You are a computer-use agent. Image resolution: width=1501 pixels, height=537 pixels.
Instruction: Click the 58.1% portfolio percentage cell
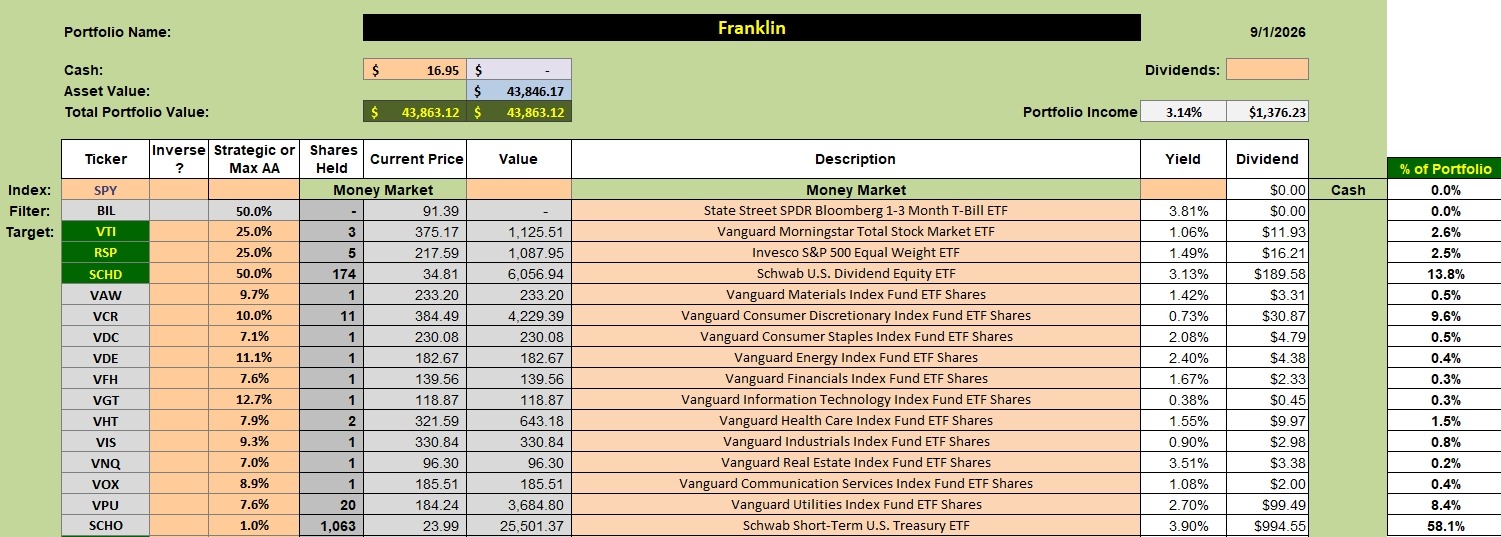pos(1444,526)
